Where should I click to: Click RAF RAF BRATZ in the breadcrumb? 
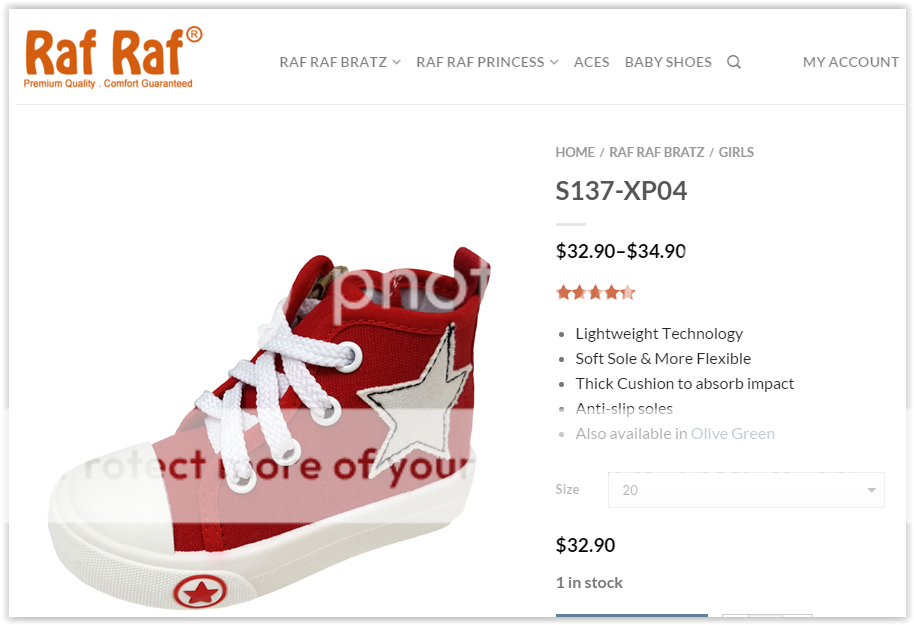656,152
